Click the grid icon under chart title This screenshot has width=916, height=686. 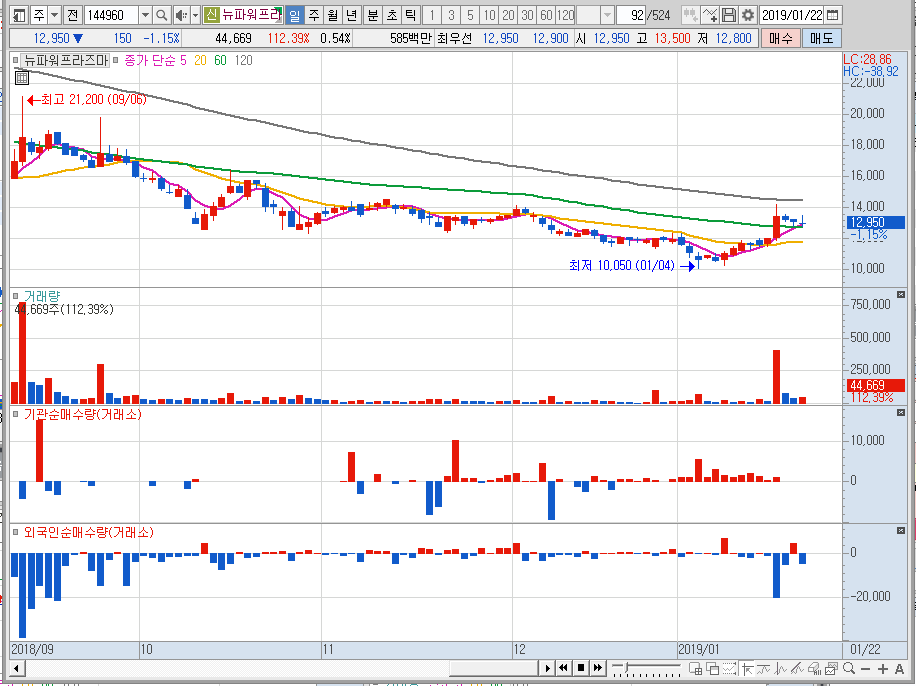tap(21, 77)
